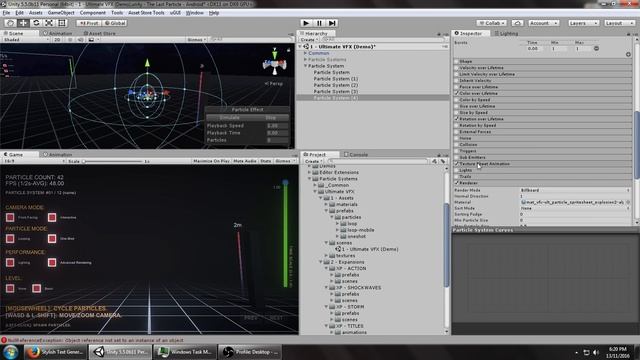Click search by label icon in Project panel
This screenshot has height=360, width=640.
[x=443, y=161]
